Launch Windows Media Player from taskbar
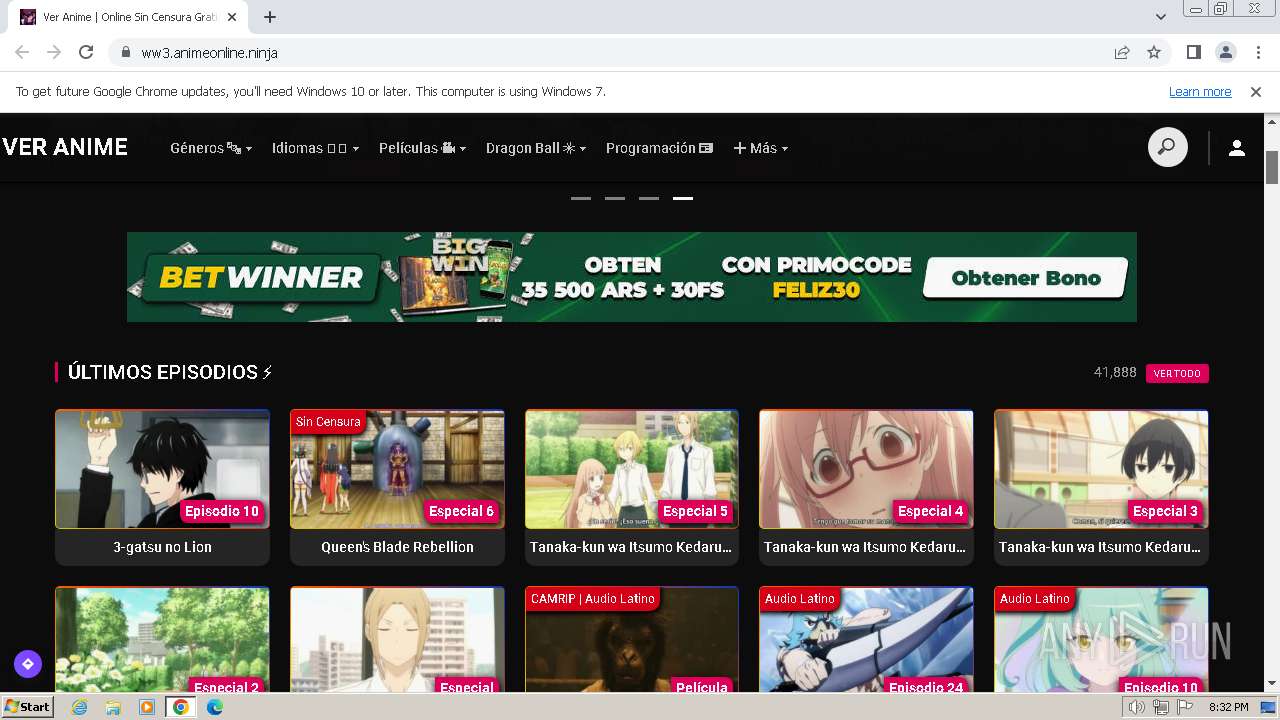 pos(147,707)
